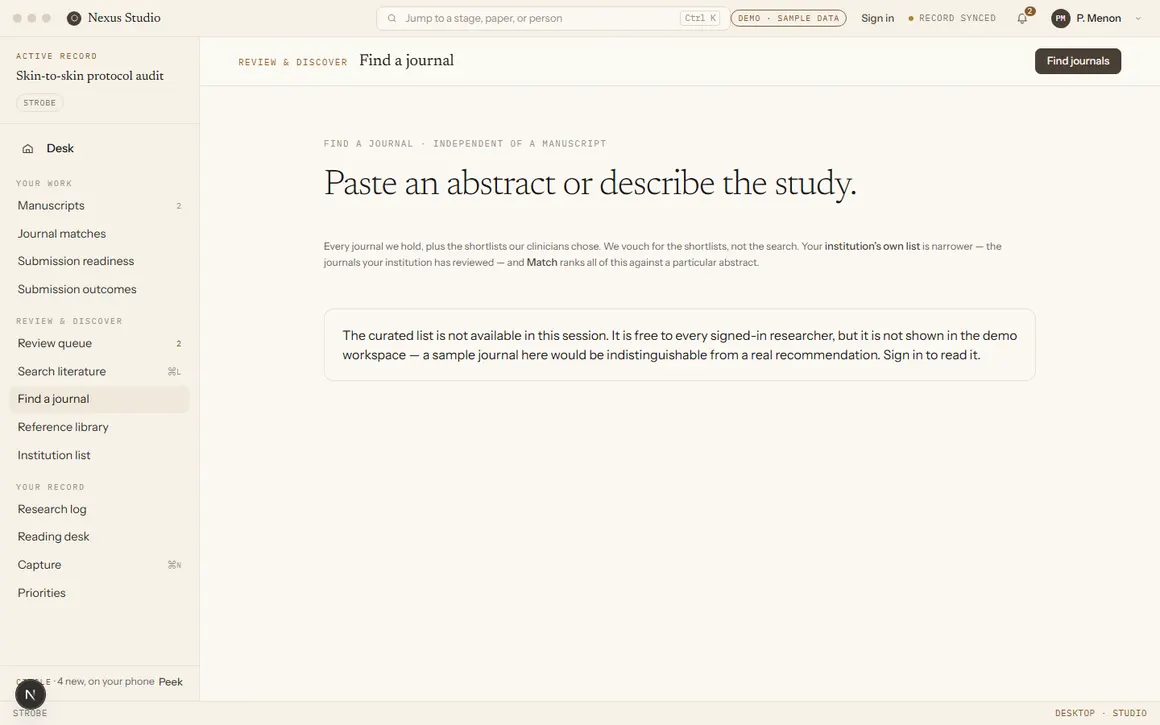Viewport: 1160px width, 725px height.
Task: Open the Reading desk
Action: pos(99,537)
